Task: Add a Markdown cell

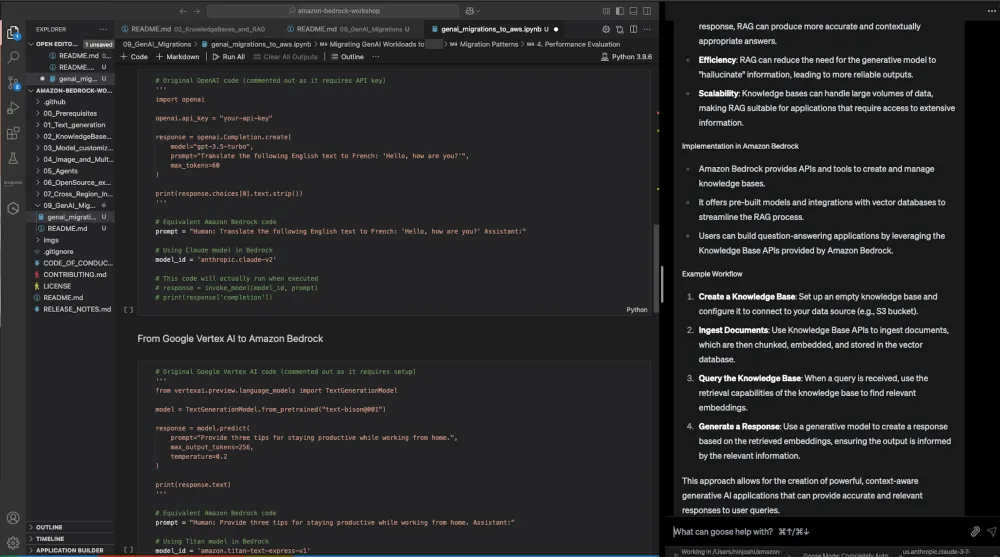Action: (178, 57)
